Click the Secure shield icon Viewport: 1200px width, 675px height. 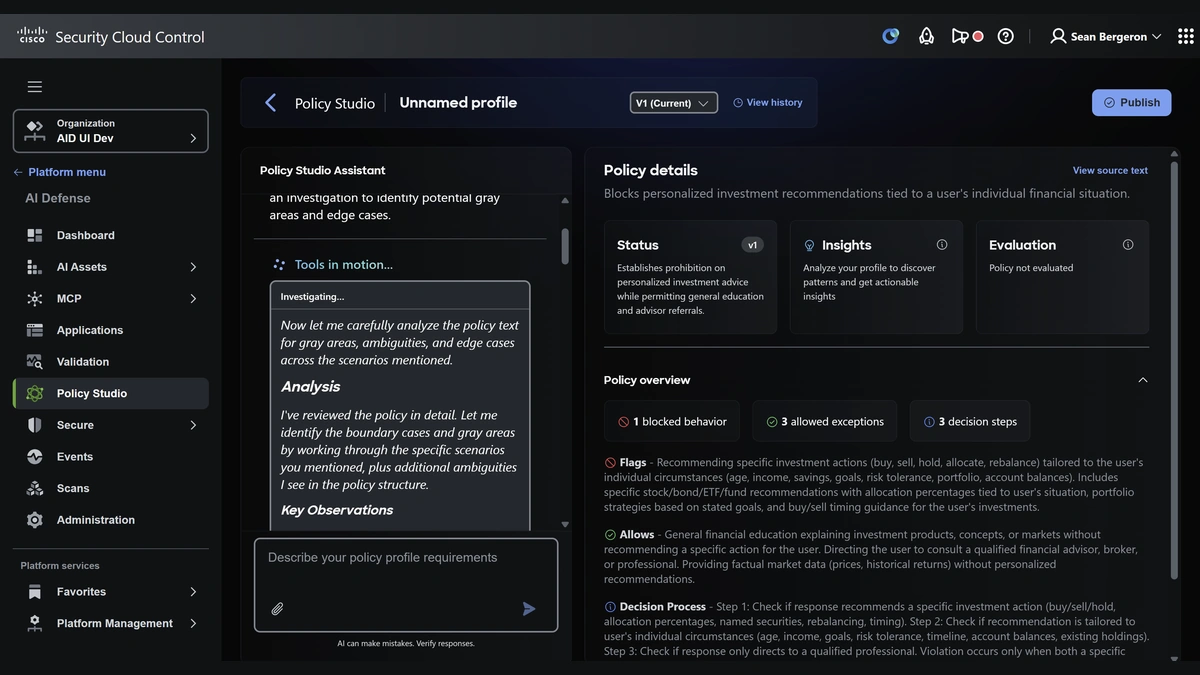click(x=35, y=425)
